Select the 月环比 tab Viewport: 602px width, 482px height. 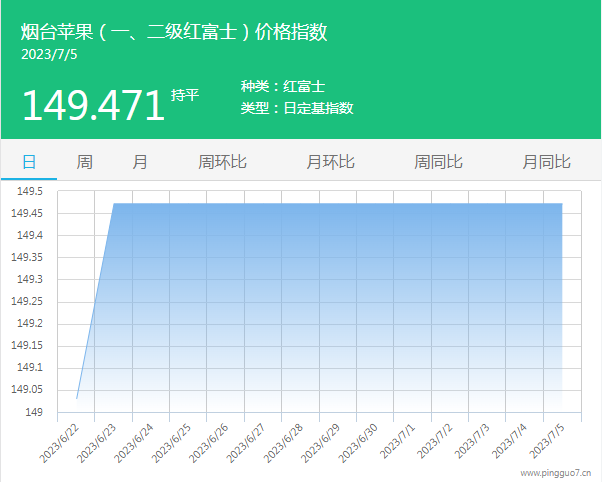330,162
